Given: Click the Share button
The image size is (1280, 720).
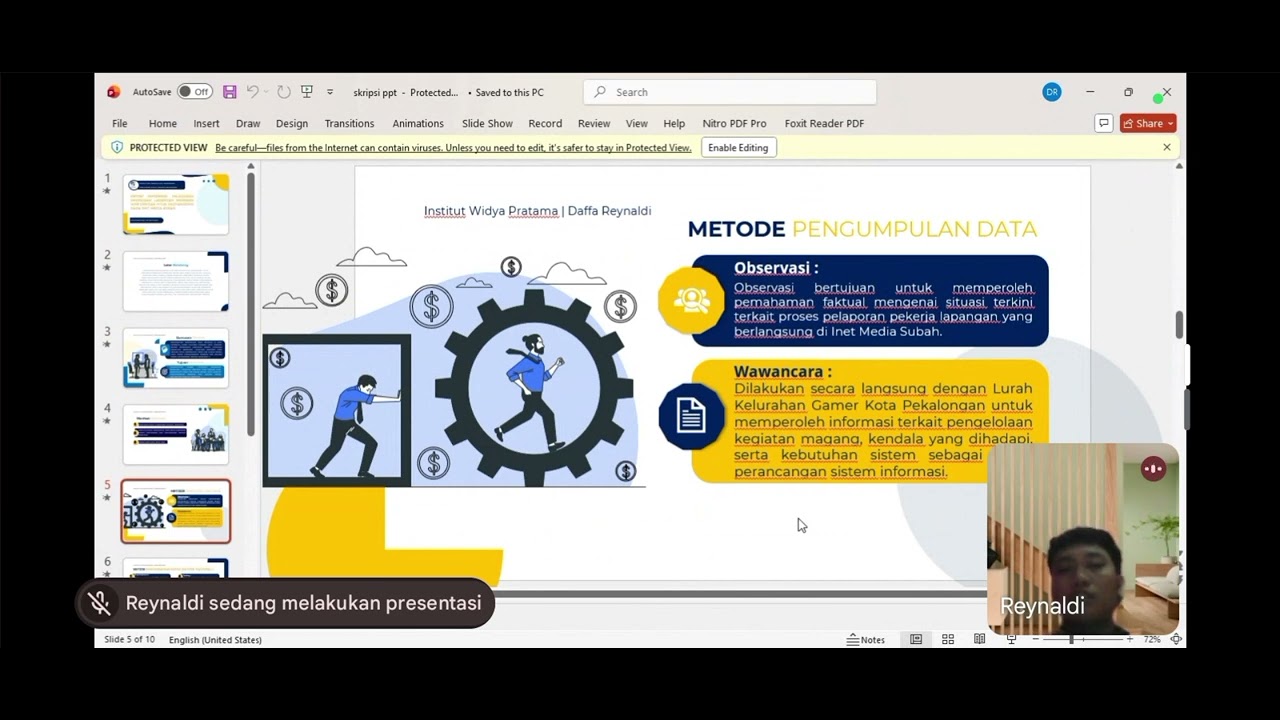Looking at the screenshot, I should point(1148,123).
